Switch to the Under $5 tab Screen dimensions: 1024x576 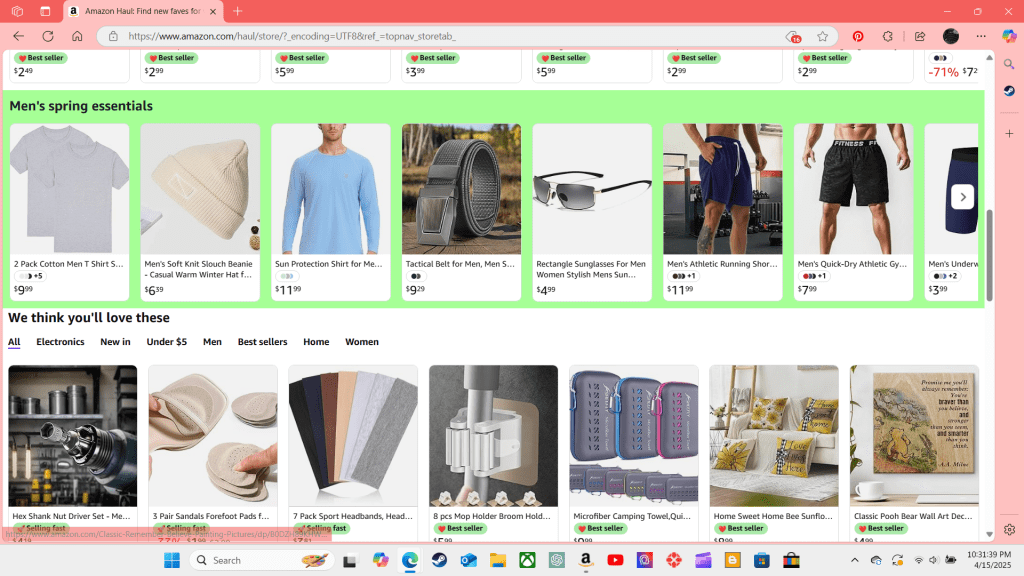click(x=166, y=342)
